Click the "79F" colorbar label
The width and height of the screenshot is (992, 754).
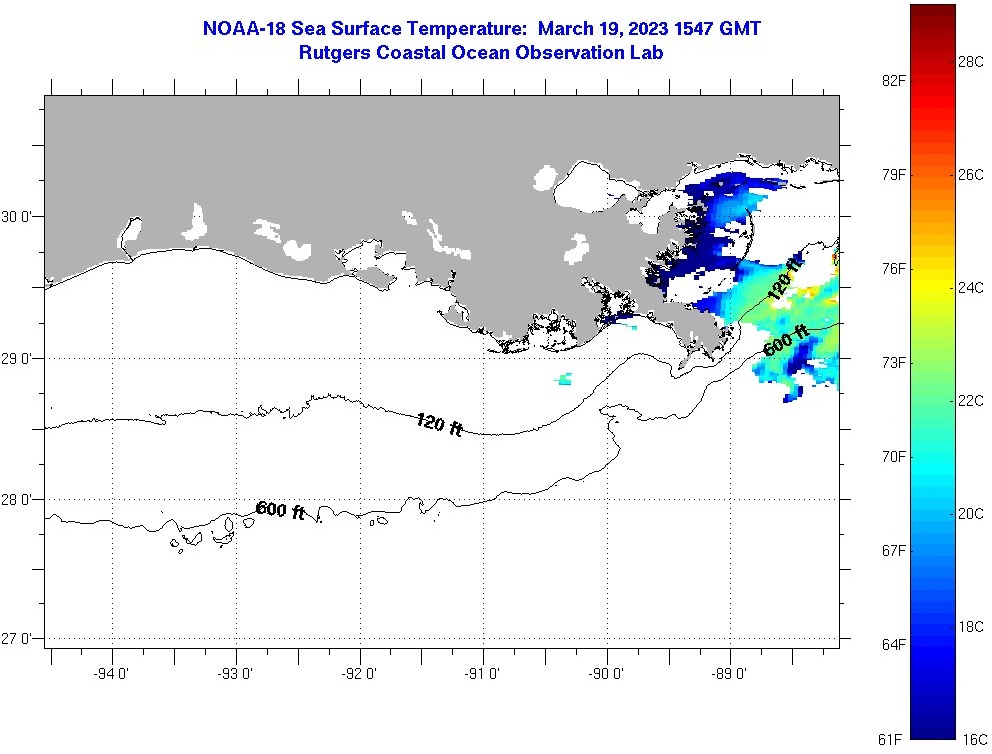tap(893, 175)
